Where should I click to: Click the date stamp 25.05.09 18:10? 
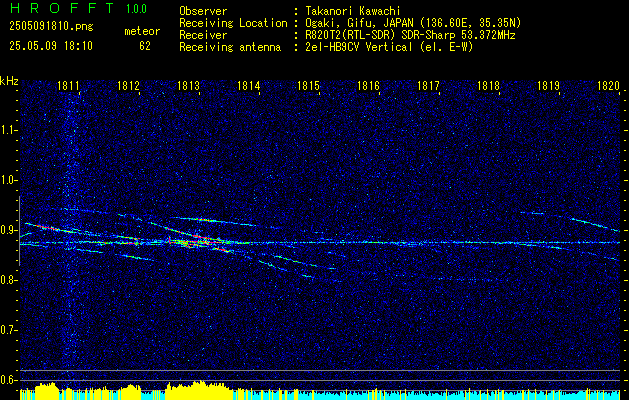(x=51, y=46)
